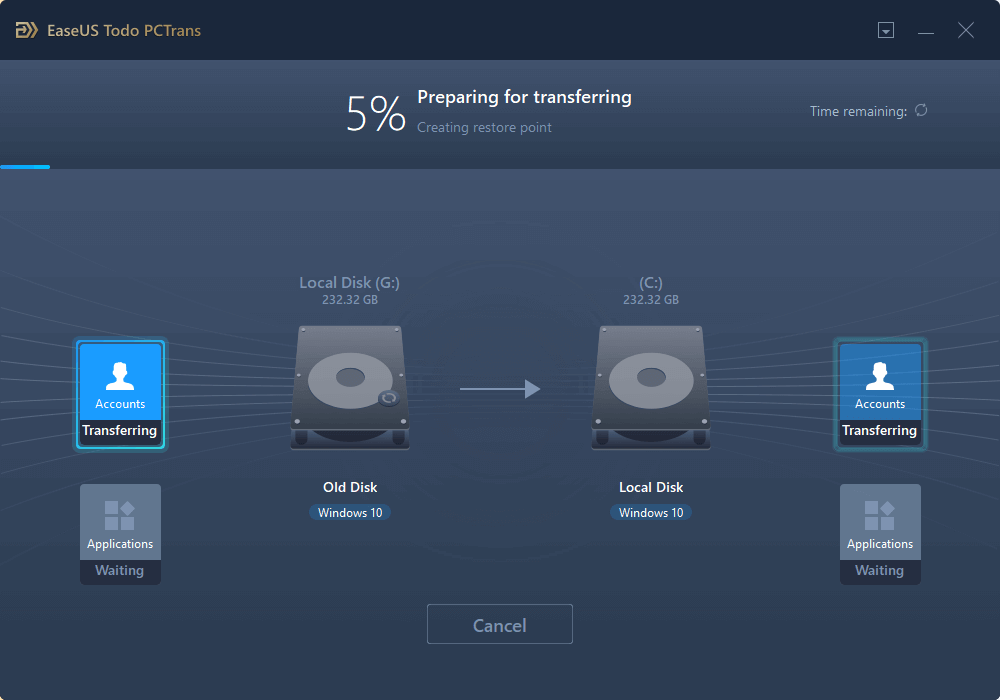Select the right Accounts Transferring tile
The image size is (1000, 700).
point(880,395)
